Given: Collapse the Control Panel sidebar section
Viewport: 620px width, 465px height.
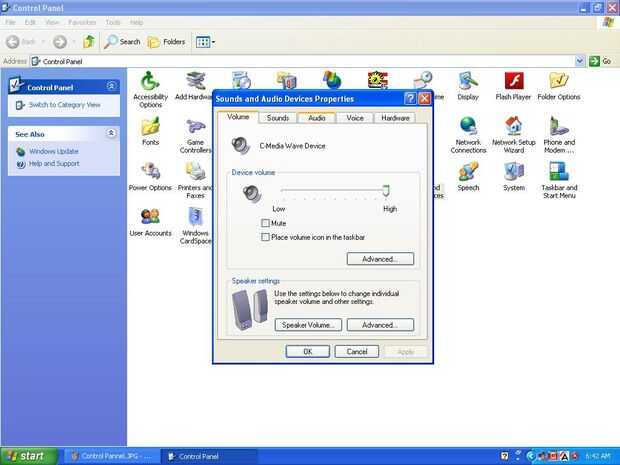Looking at the screenshot, I should tap(111, 86).
